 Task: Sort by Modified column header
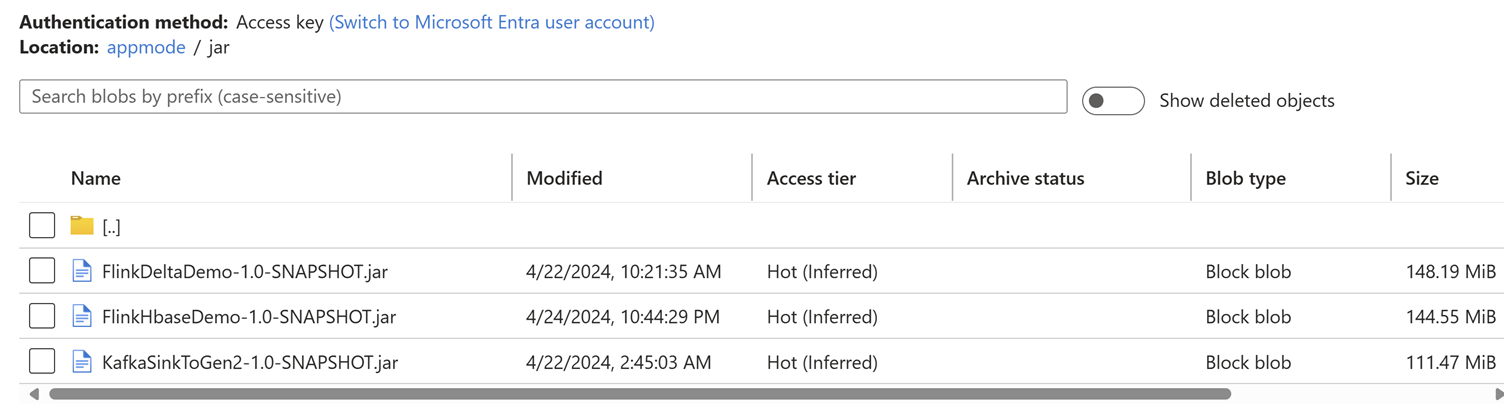coord(564,178)
